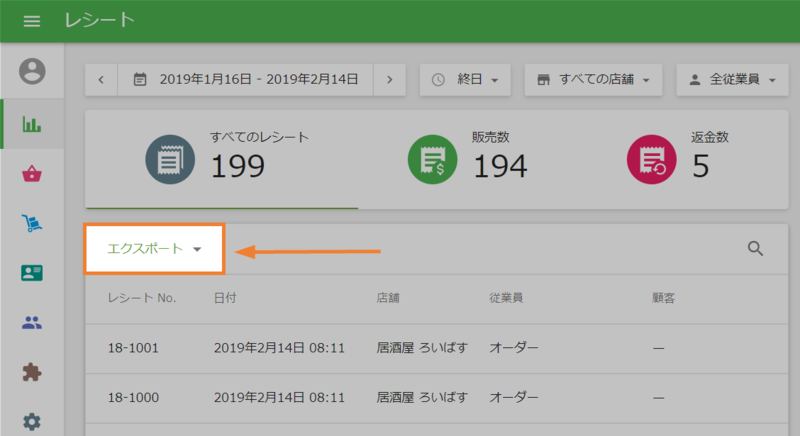Switch to すべてのレシート tab showing 199
The height and width of the screenshot is (436, 800).
tap(222, 159)
